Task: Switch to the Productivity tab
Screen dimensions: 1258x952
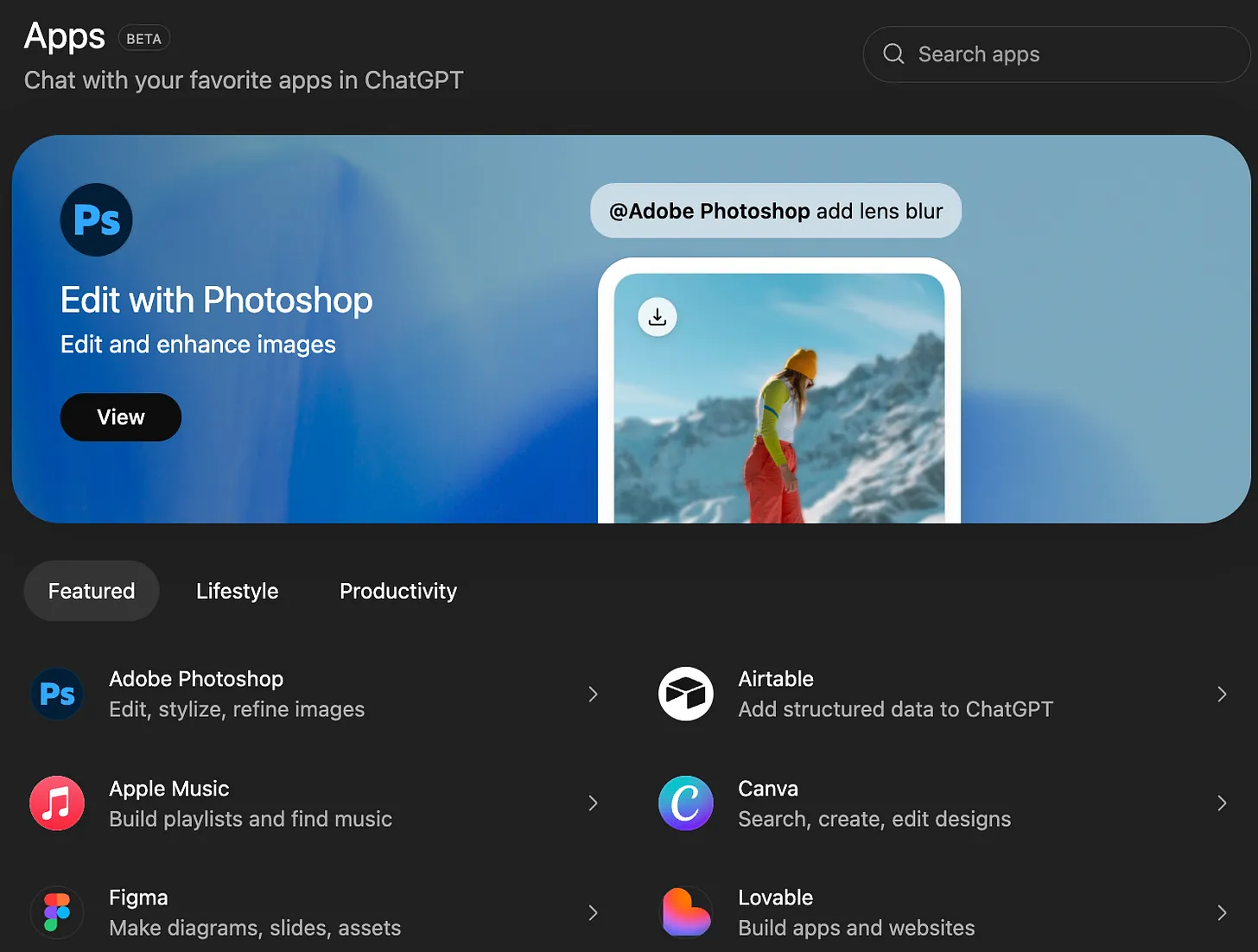Action: pyautogui.click(x=397, y=591)
